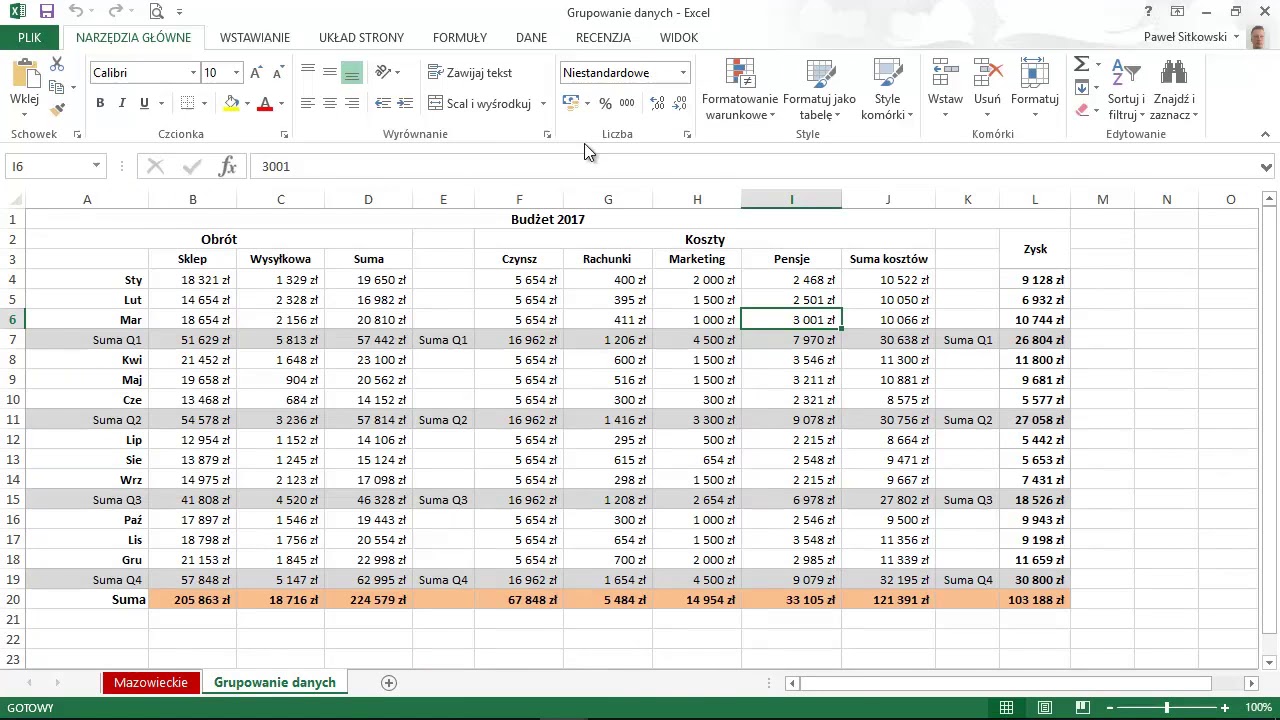Switch to the WSTAWIANIE ribbon tab
Screen dimensions: 1280x720
click(255, 37)
